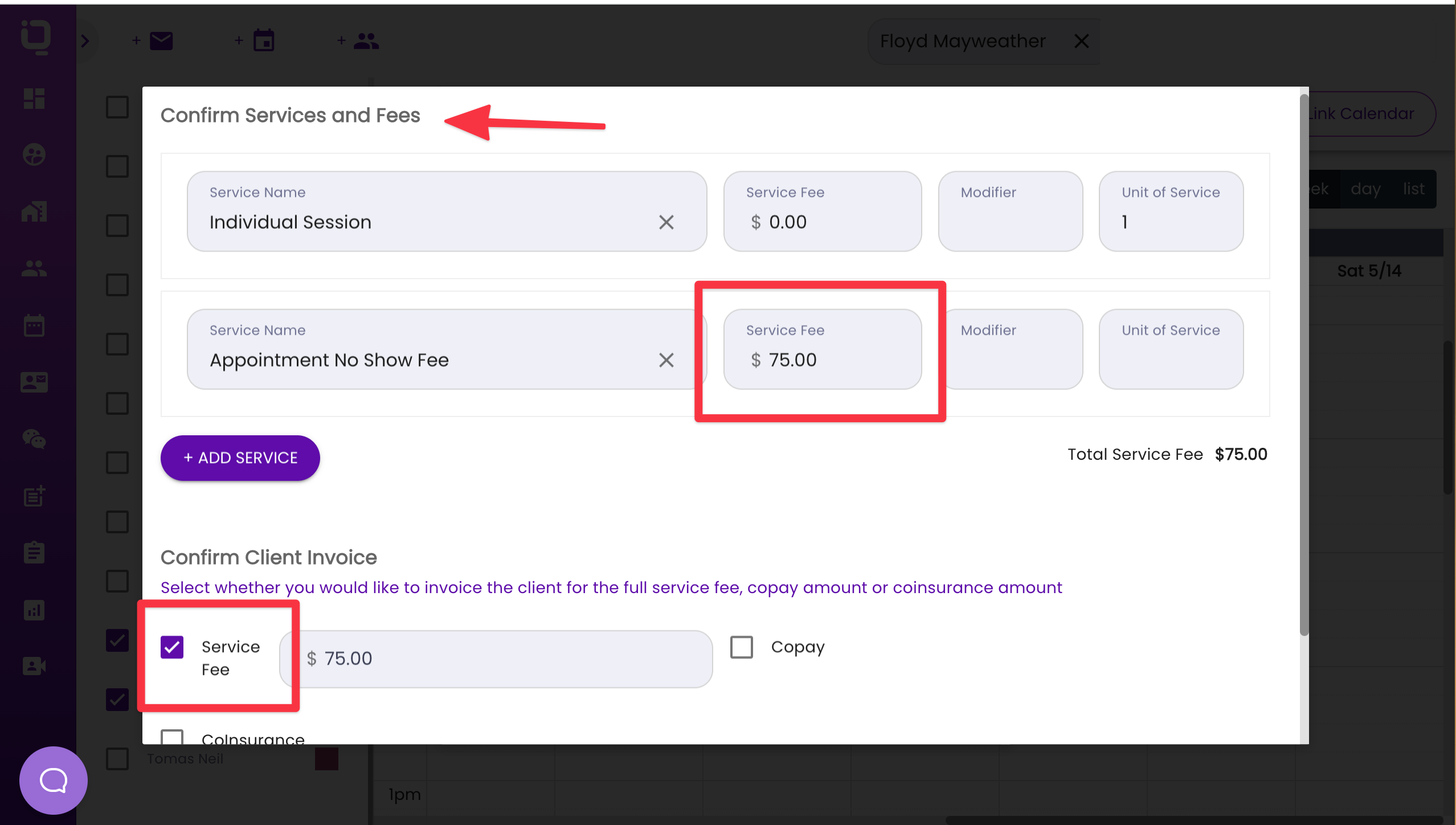Open the reports bar-chart sidebar icon
Screen dimensions: 1456x825
coord(33,610)
